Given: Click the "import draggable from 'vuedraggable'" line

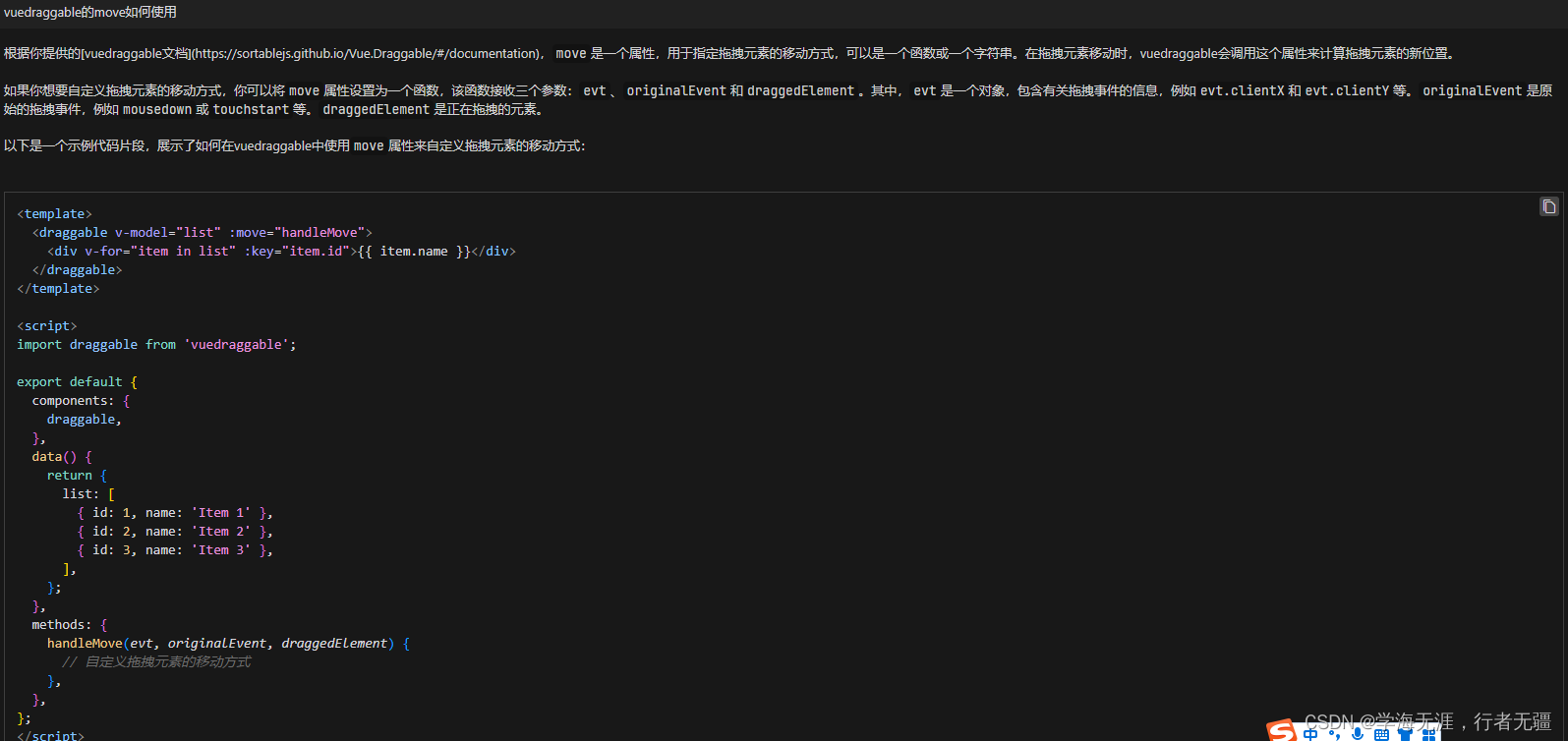Looking at the screenshot, I should (x=156, y=344).
